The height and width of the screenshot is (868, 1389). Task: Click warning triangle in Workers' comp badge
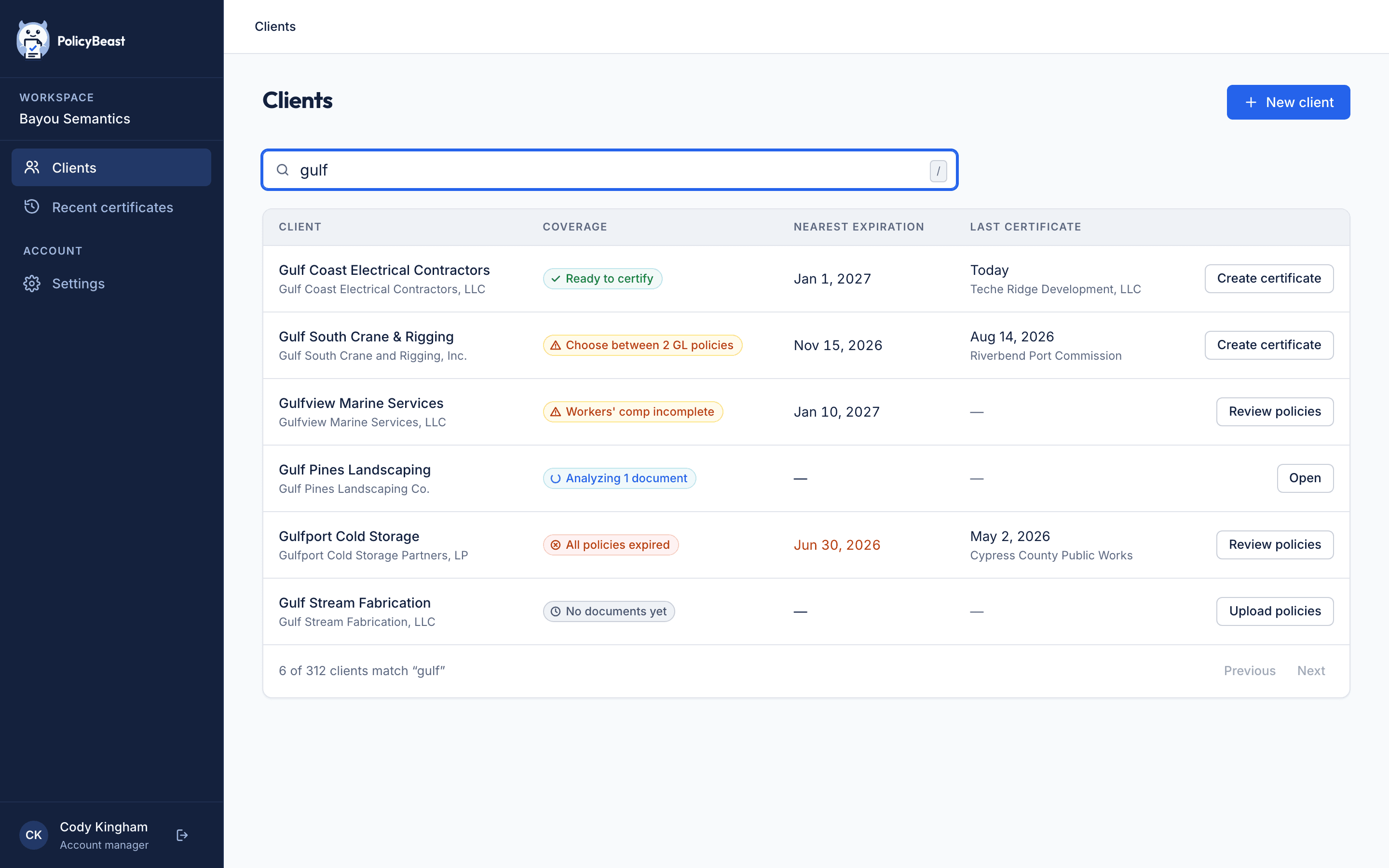click(x=556, y=412)
